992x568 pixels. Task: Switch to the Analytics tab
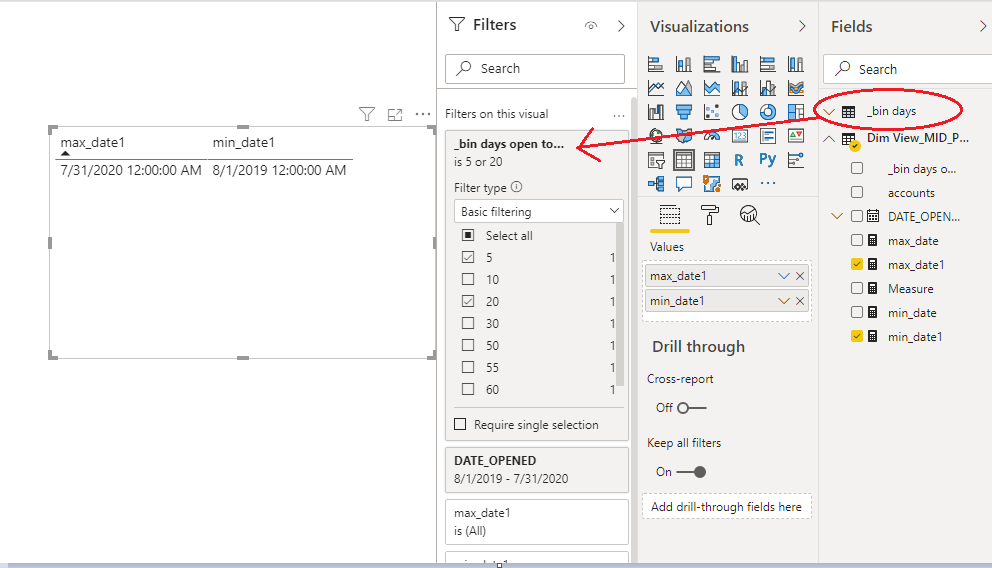(x=749, y=215)
